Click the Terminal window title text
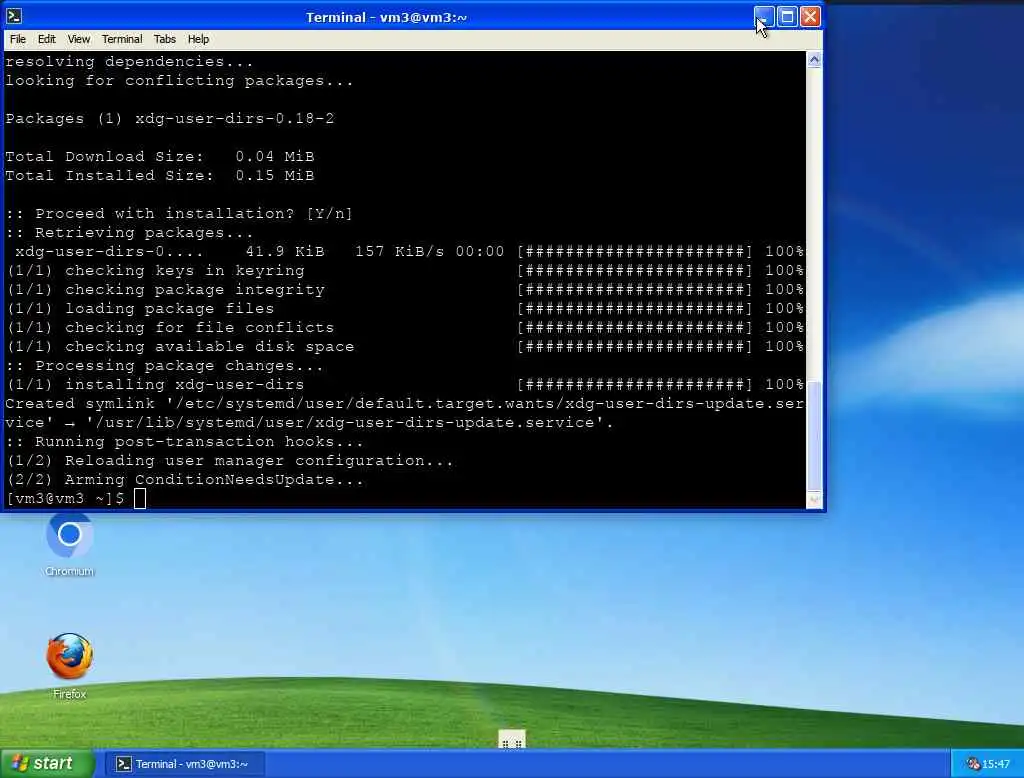Image resolution: width=1024 pixels, height=778 pixels. point(386,17)
